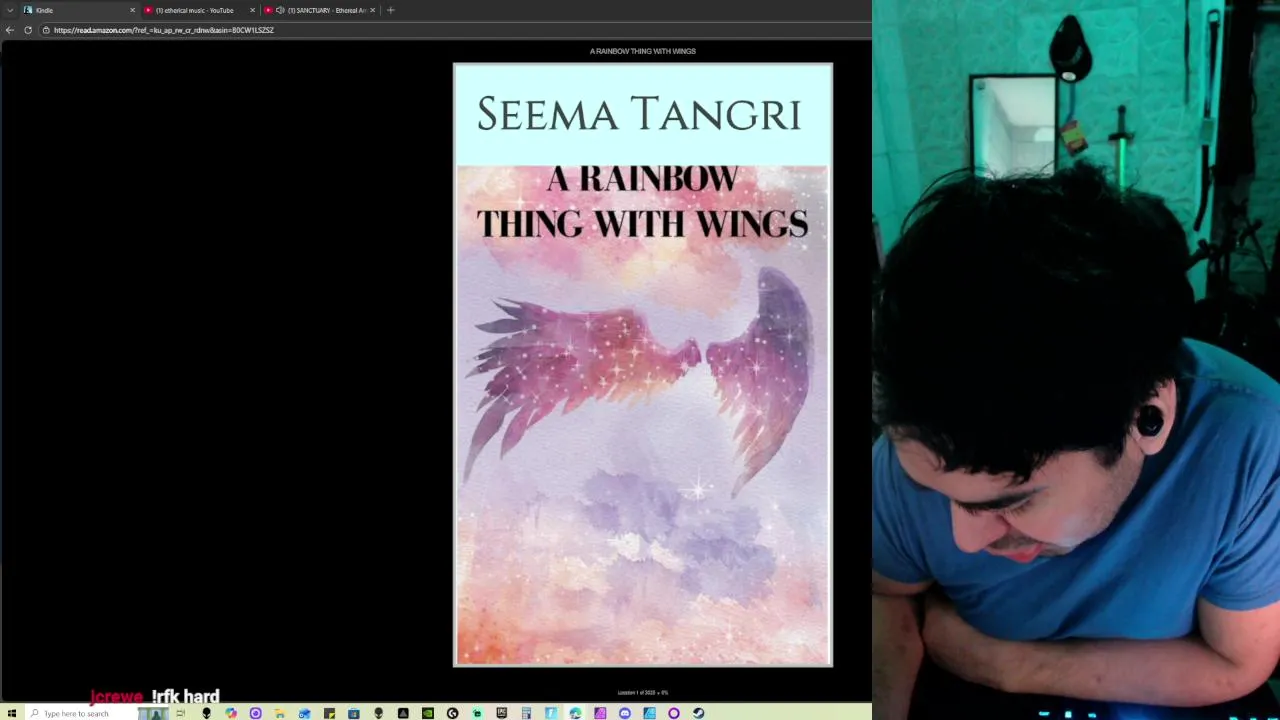Reload the Kindle reader page
Screen dimensions: 1280x720
tap(28, 30)
